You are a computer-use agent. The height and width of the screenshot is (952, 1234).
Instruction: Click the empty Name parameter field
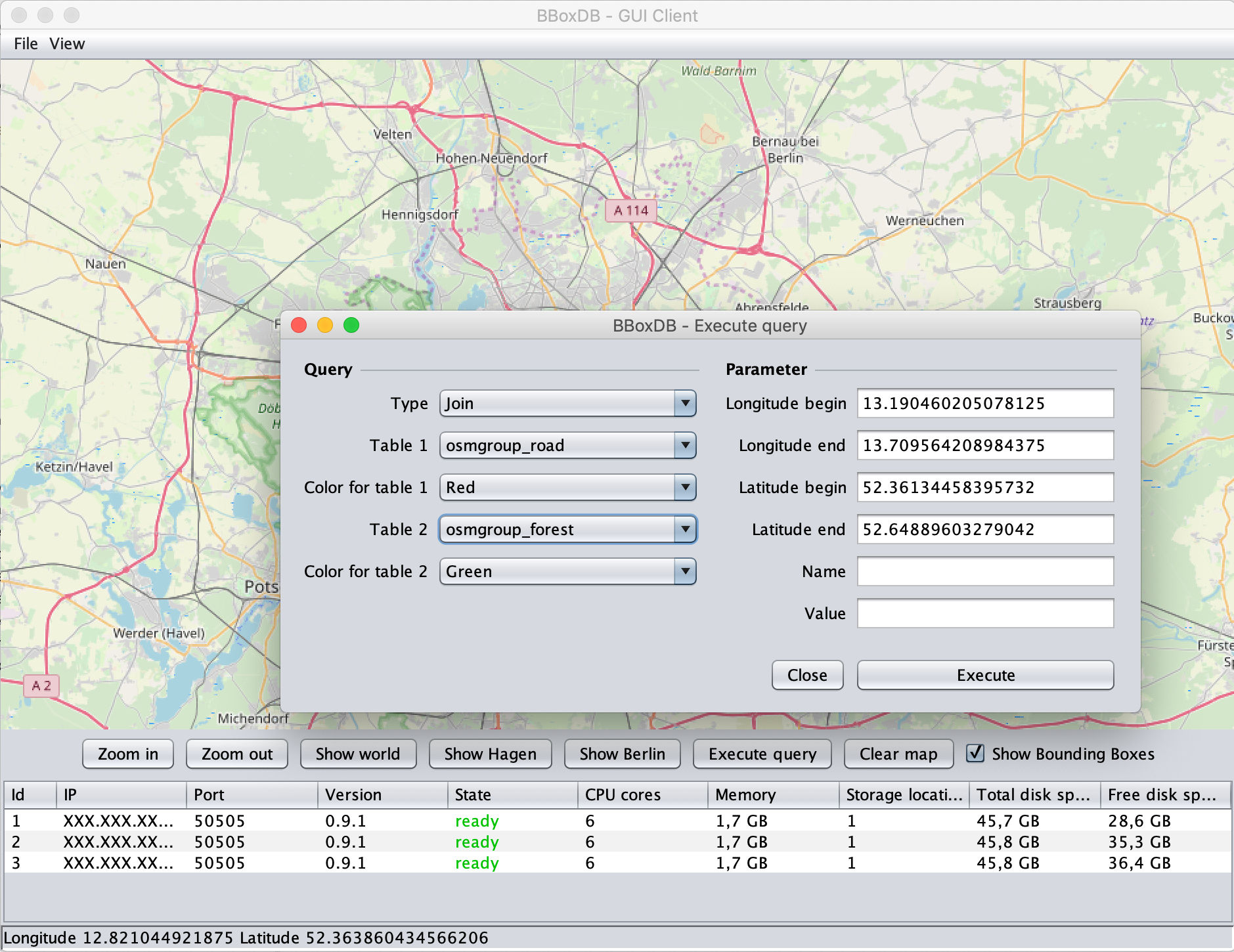985,571
